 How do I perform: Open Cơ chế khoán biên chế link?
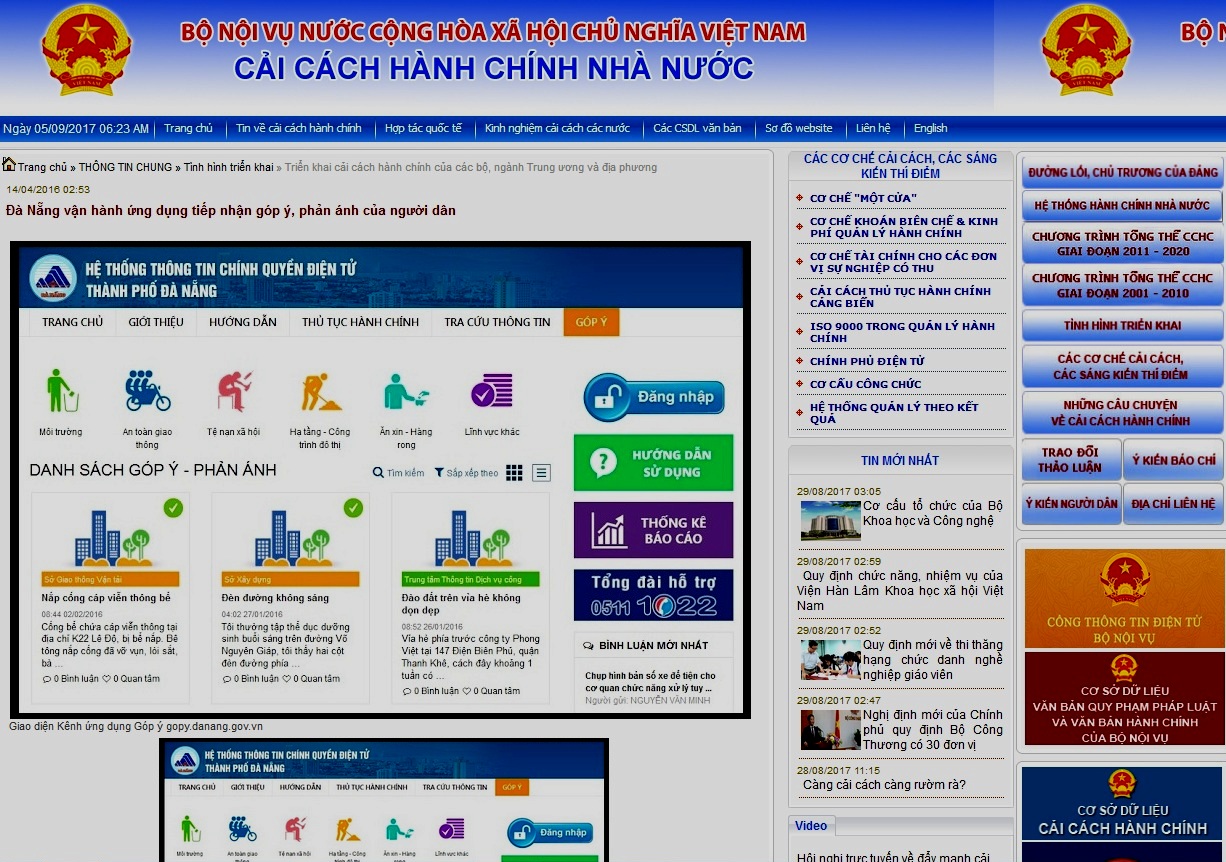[904, 227]
